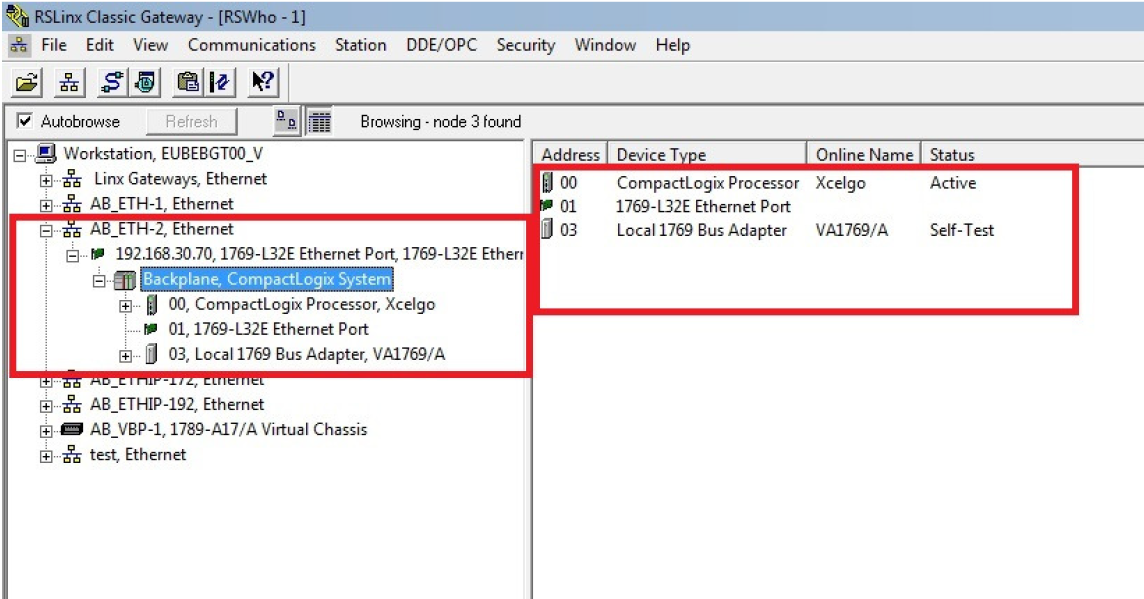Click the Self-Test status entry
The height and width of the screenshot is (599, 1144).
coord(962,230)
